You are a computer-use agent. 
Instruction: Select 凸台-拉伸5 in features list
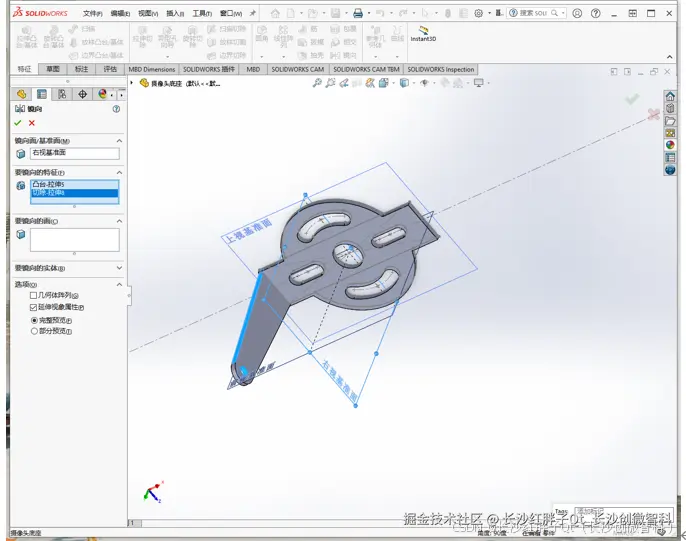tap(74, 185)
